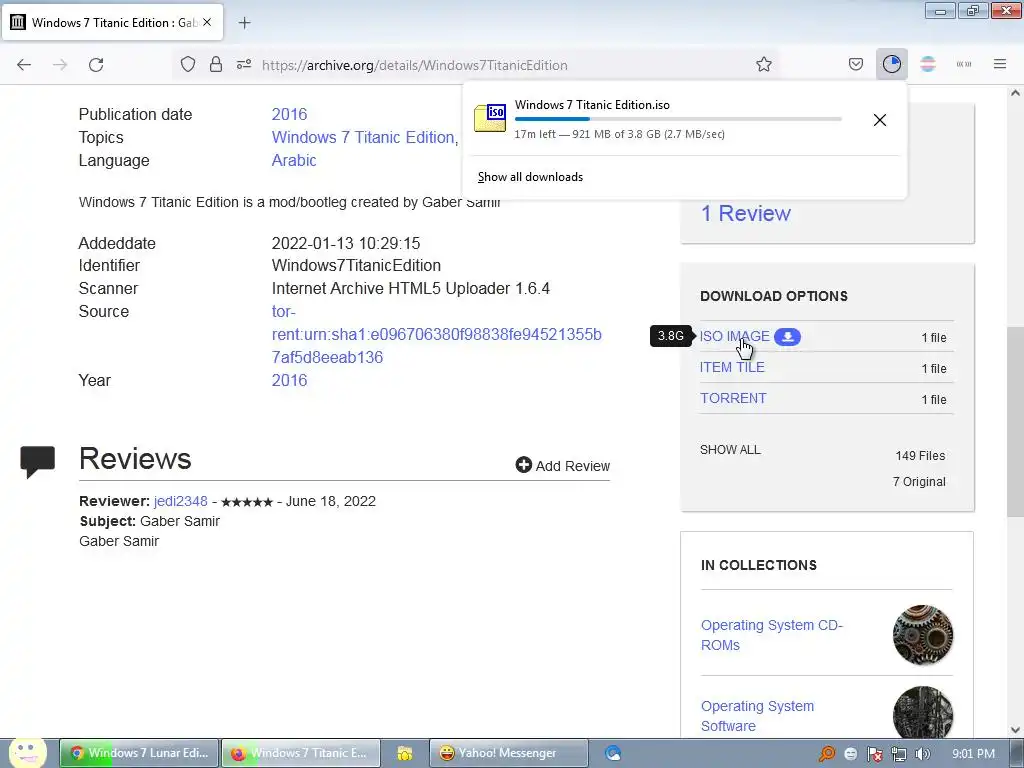The height and width of the screenshot is (768, 1024).
Task: Click the 7 Original link
Action: 919,482
